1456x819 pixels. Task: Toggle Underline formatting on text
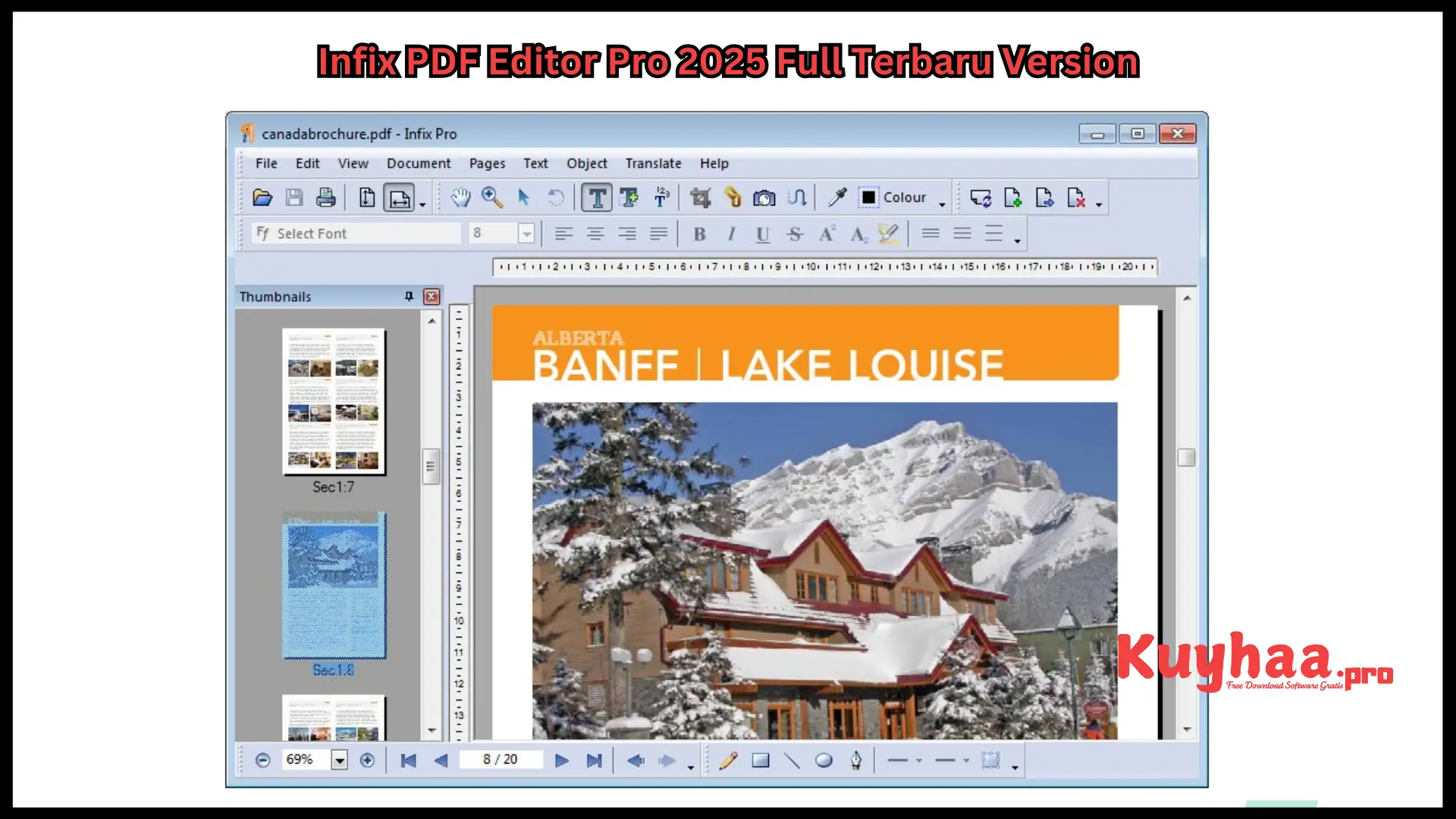pyautogui.click(x=762, y=233)
